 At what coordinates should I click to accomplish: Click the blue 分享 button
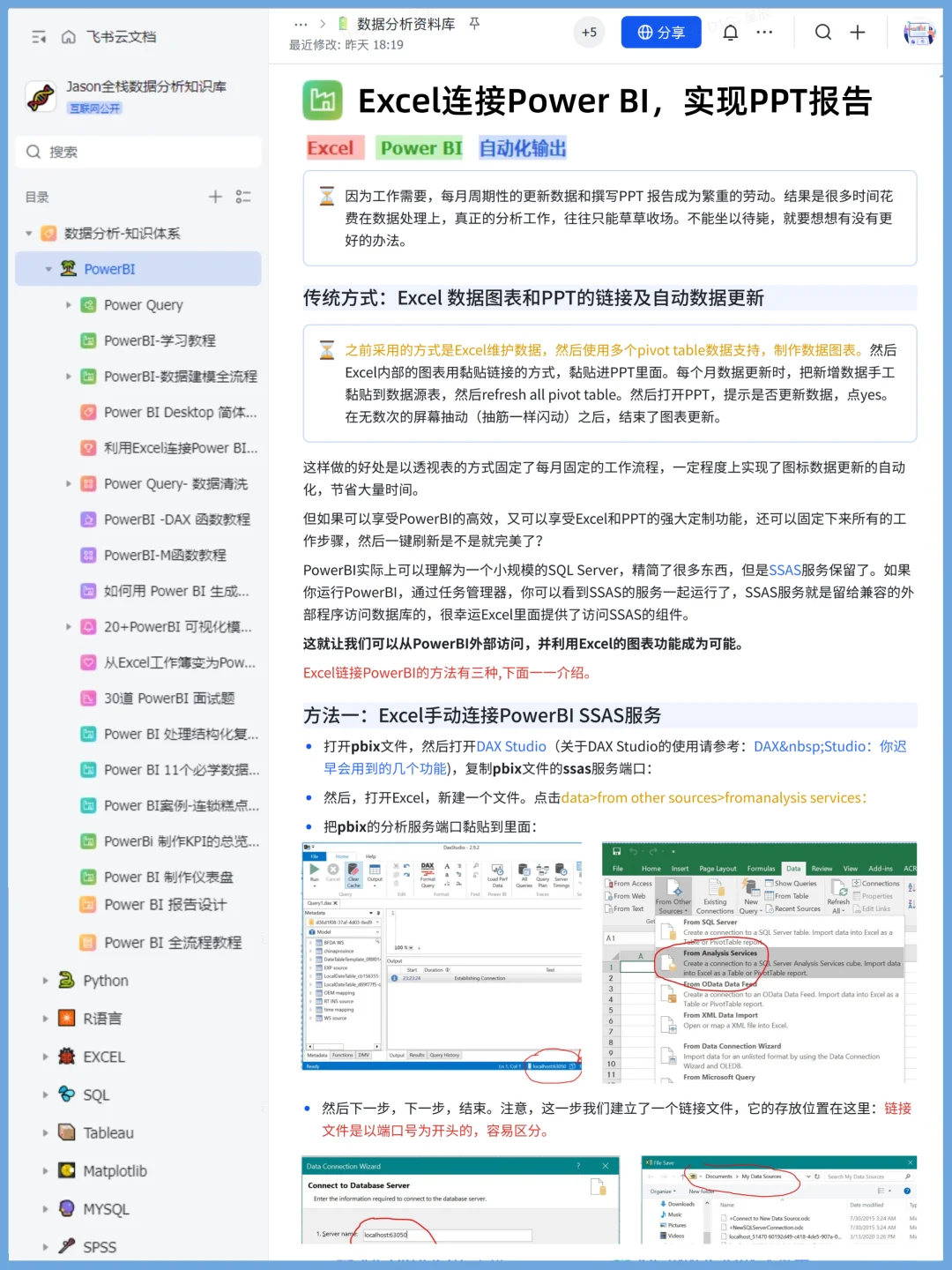[x=661, y=33]
